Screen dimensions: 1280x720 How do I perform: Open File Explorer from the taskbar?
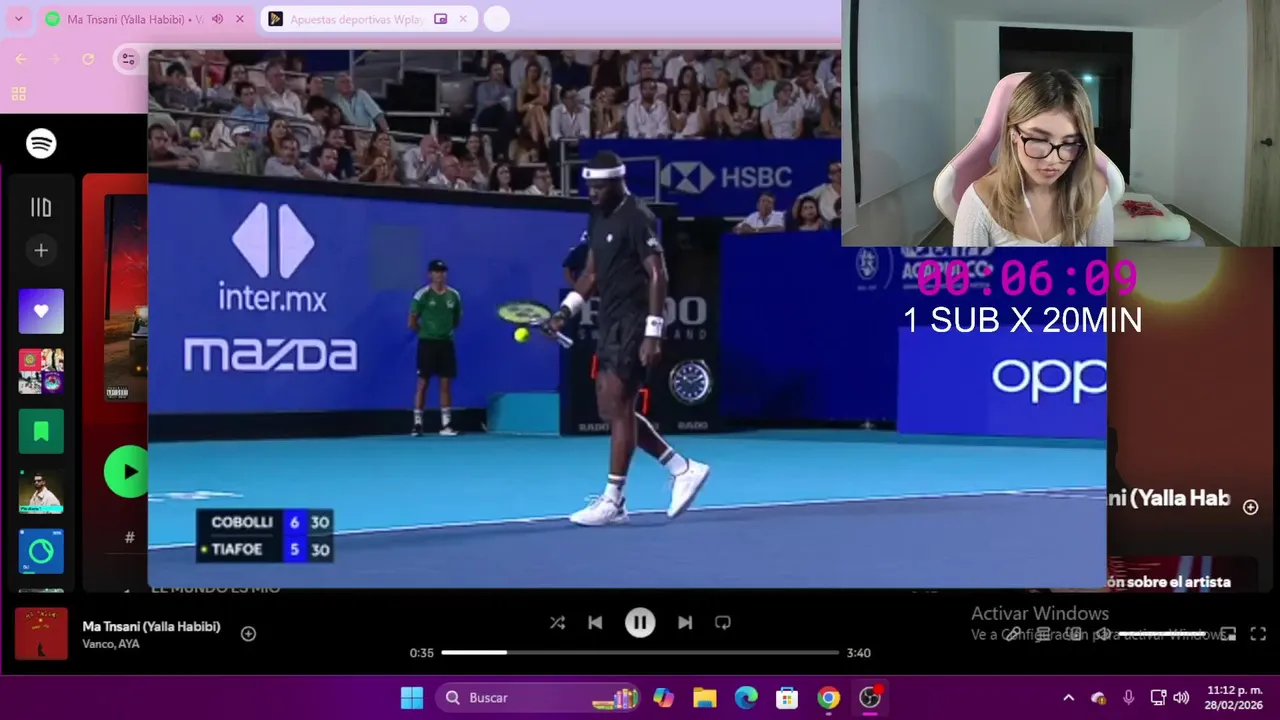705,698
